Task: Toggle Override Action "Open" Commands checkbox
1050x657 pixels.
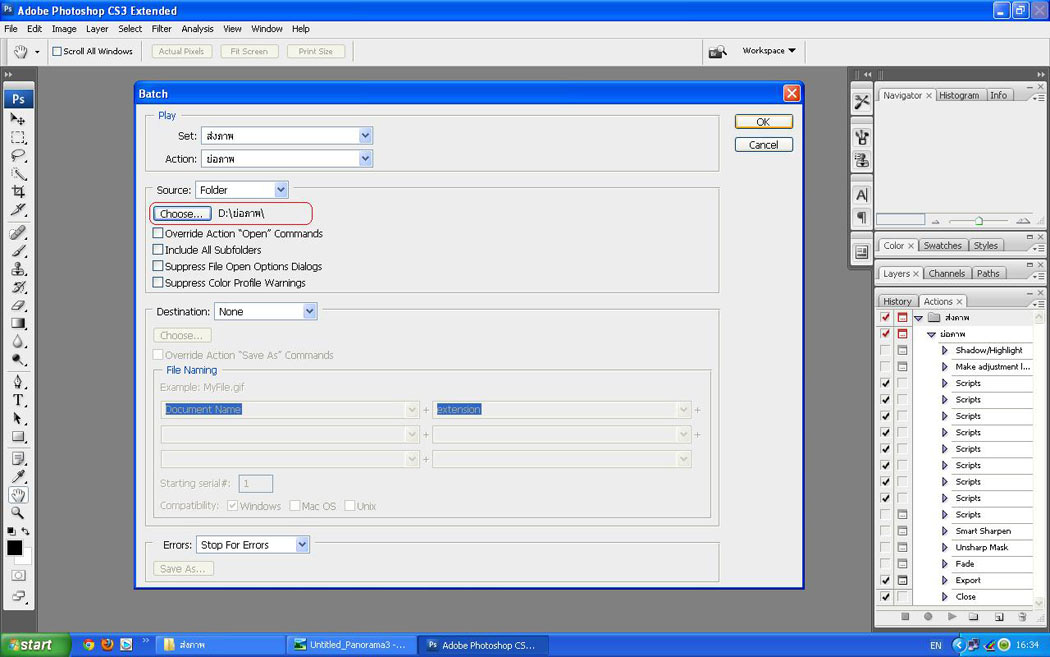Action: 158,234
